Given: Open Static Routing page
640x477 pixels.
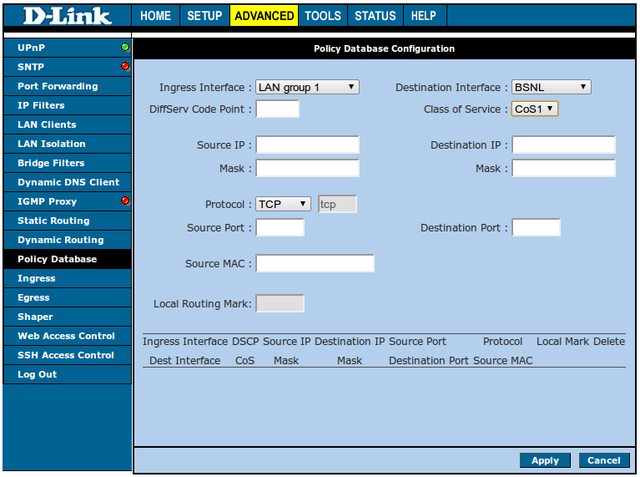Looking at the screenshot, I should (67, 220).
